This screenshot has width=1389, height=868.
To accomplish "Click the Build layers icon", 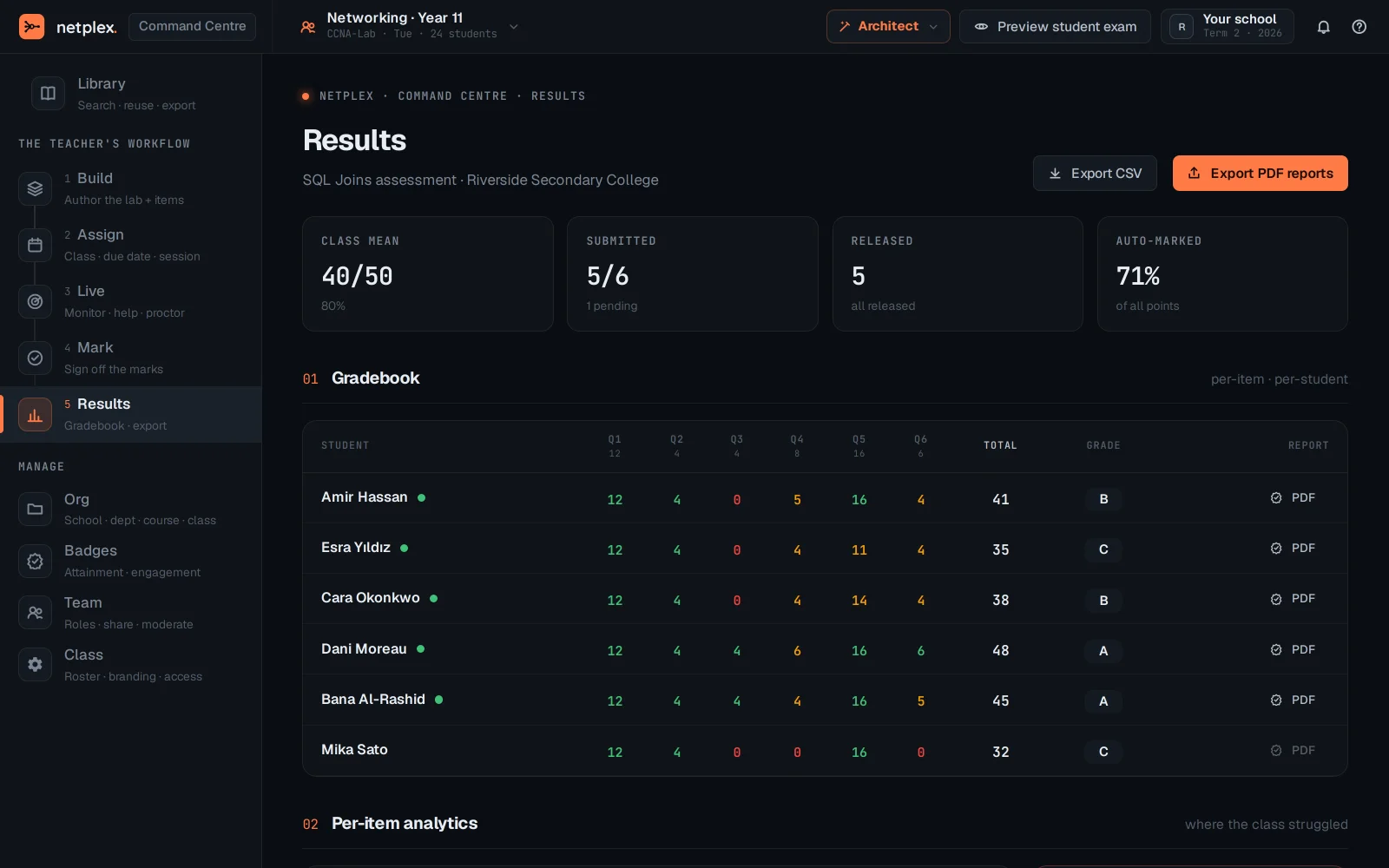I will pos(35,188).
